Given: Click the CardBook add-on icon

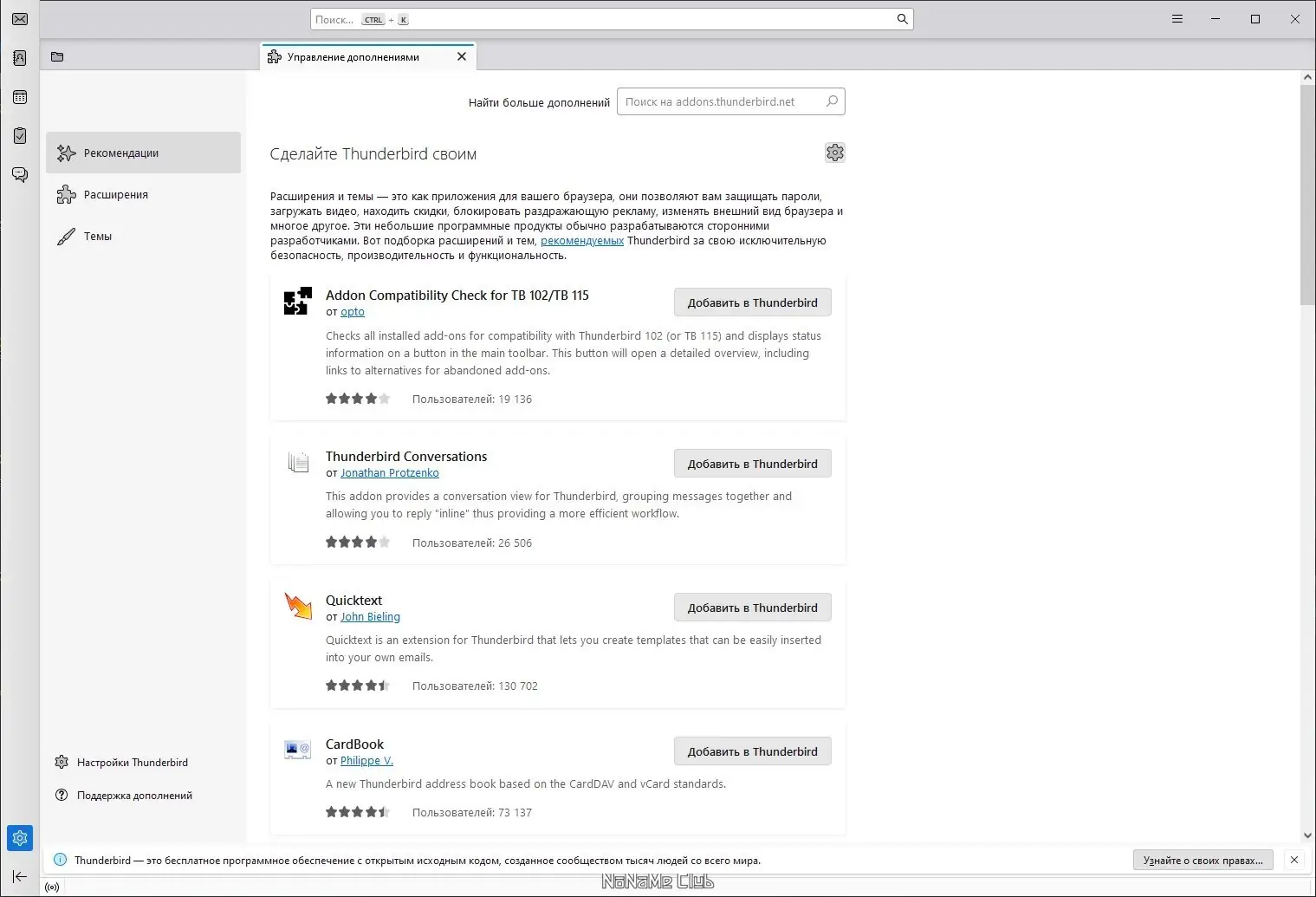Looking at the screenshot, I should [x=298, y=750].
